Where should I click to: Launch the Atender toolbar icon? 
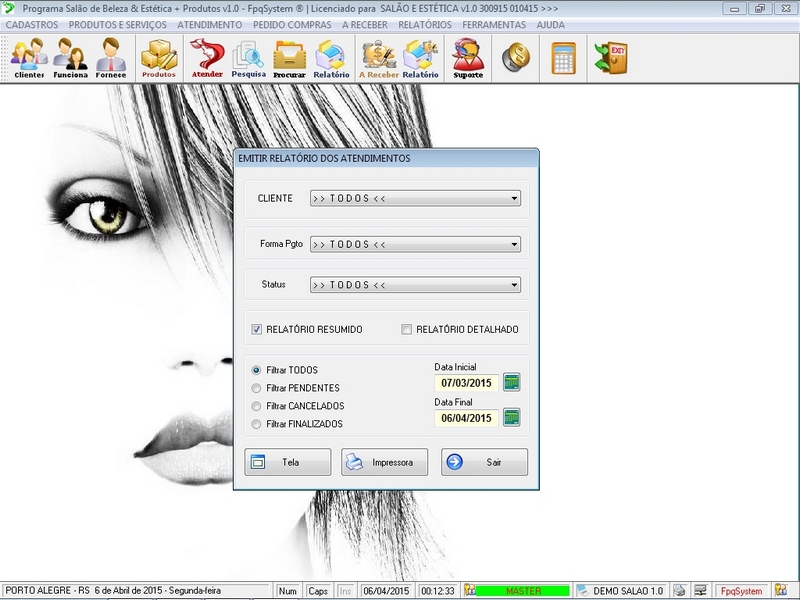coord(207,58)
